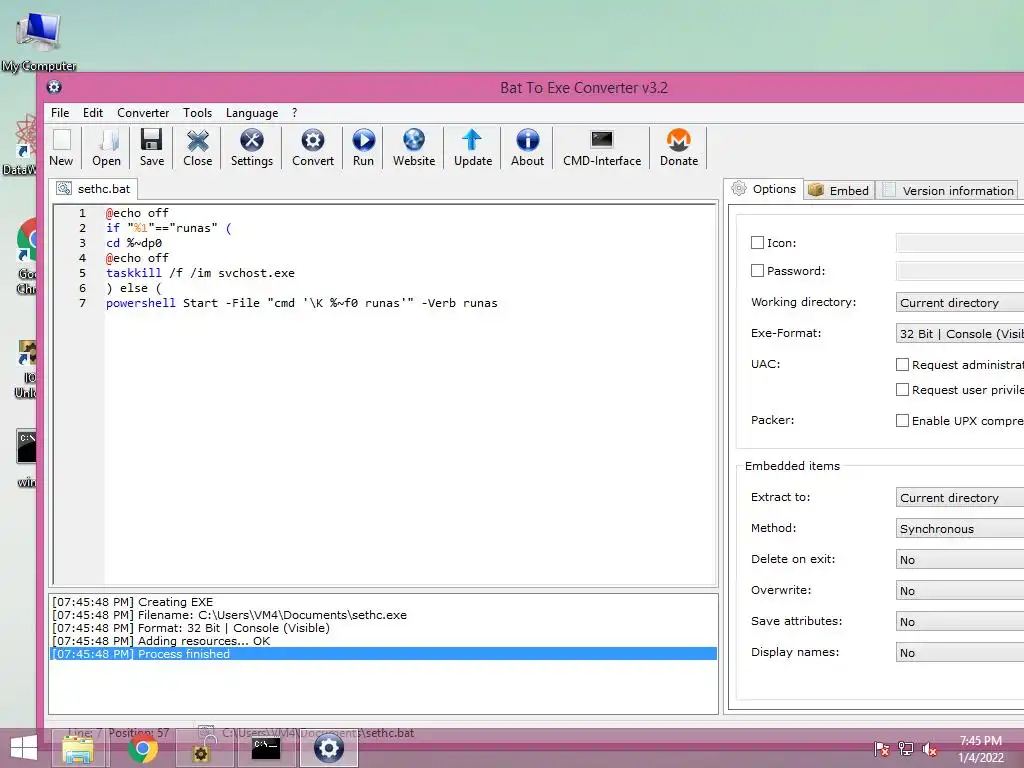Tick Request administrator privileges checkbox
The width and height of the screenshot is (1024, 768).
pyautogui.click(x=903, y=364)
